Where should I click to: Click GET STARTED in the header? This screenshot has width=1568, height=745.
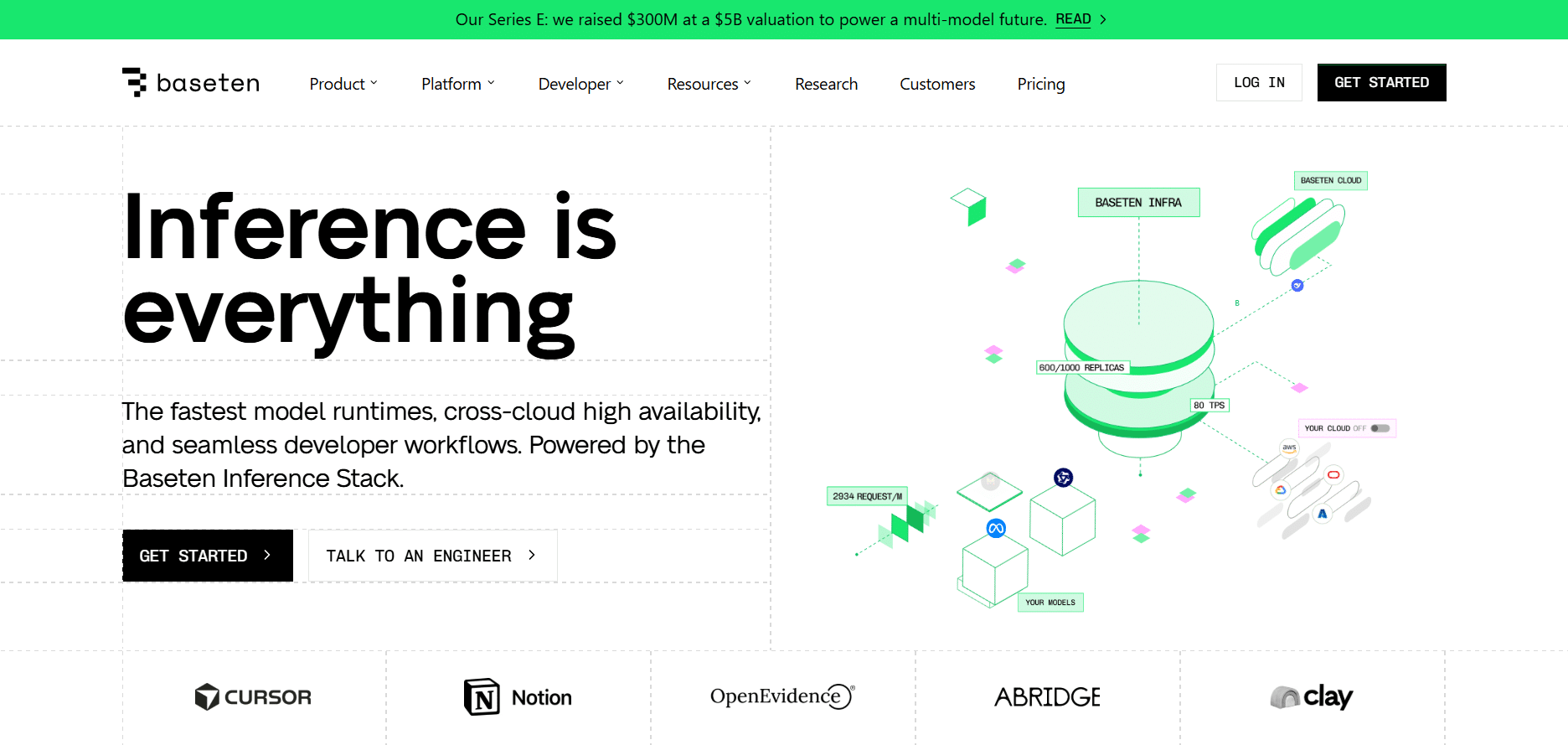(x=1382, y=82)
